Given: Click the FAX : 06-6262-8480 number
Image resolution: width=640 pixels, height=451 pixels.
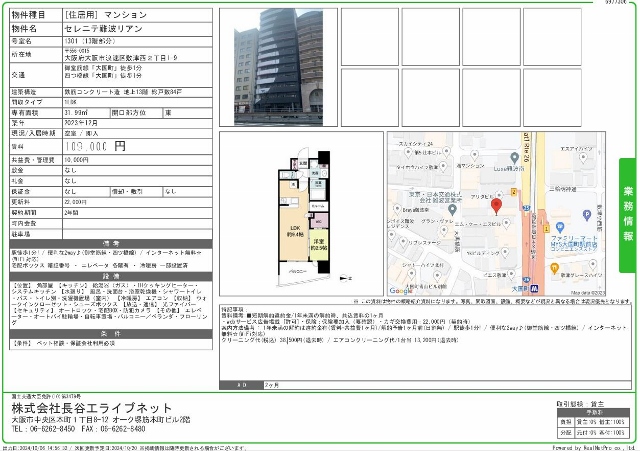Looking at the screenshot, I should [x=113, y=429].
